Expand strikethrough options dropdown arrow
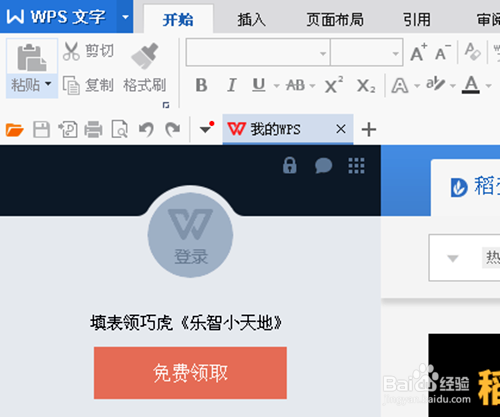The width and height of the screenshot is (500, 417). [x=312, y=86]
